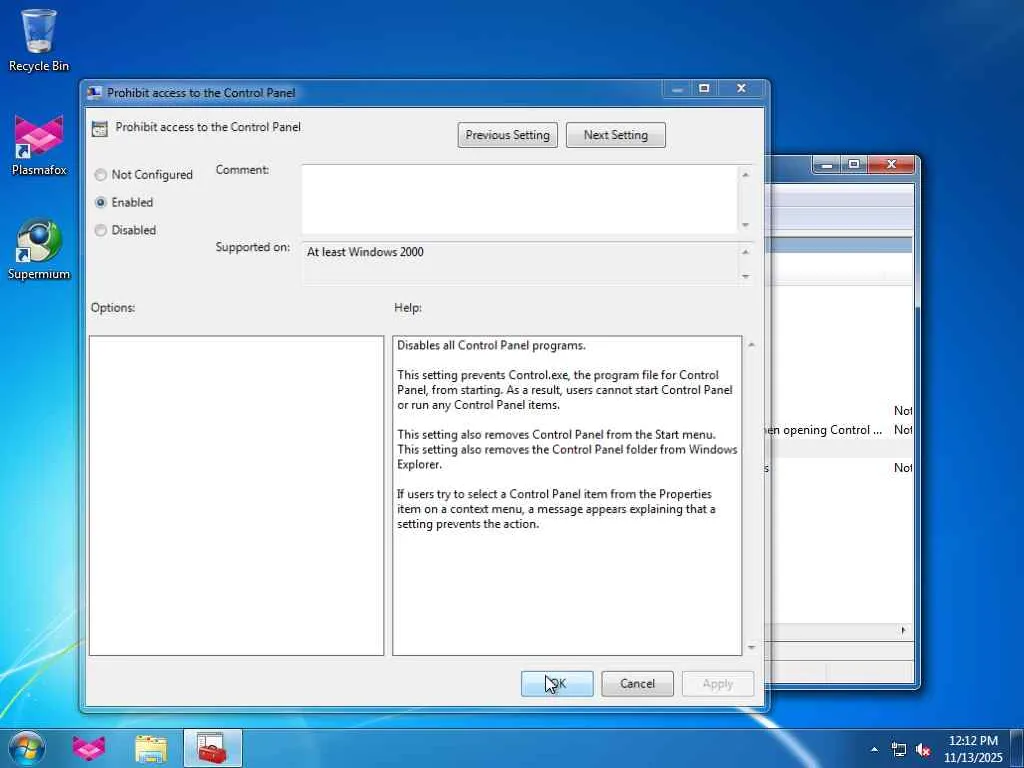Open the Windows Start menu orb

click(x=27, y=748)
